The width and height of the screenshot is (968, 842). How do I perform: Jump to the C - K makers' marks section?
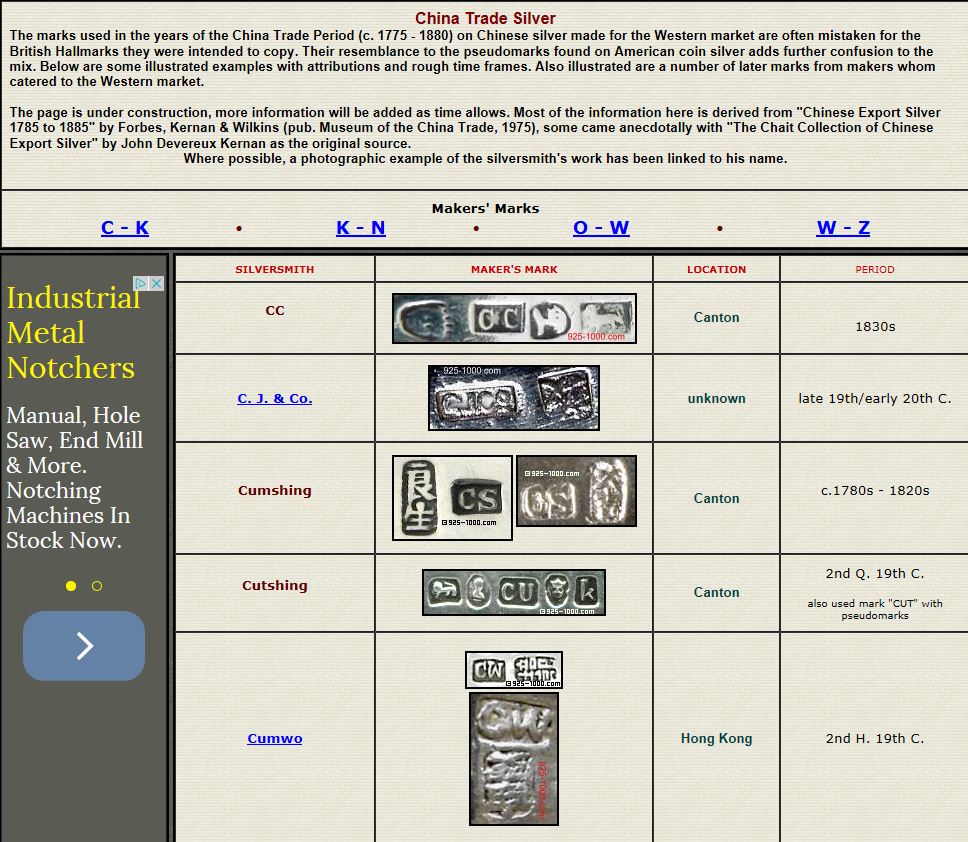125,228
